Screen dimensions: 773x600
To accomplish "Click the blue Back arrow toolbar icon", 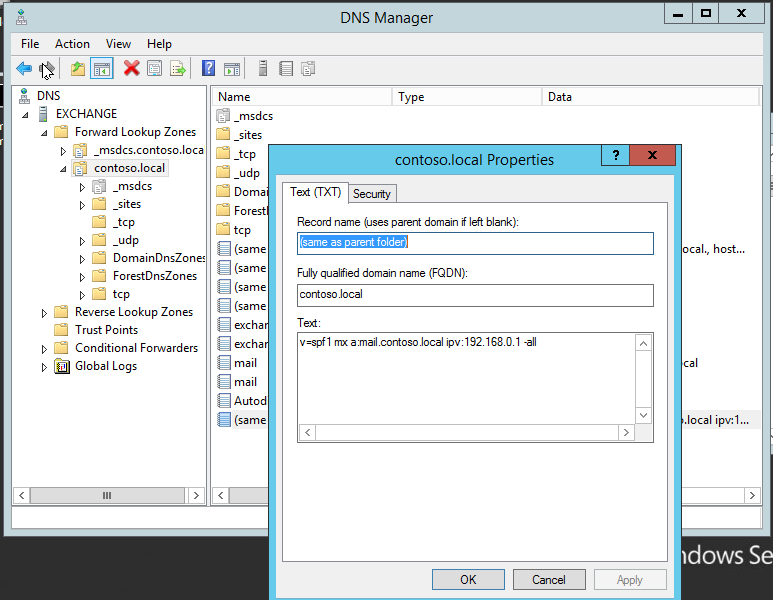I will (x=24, y=69).
